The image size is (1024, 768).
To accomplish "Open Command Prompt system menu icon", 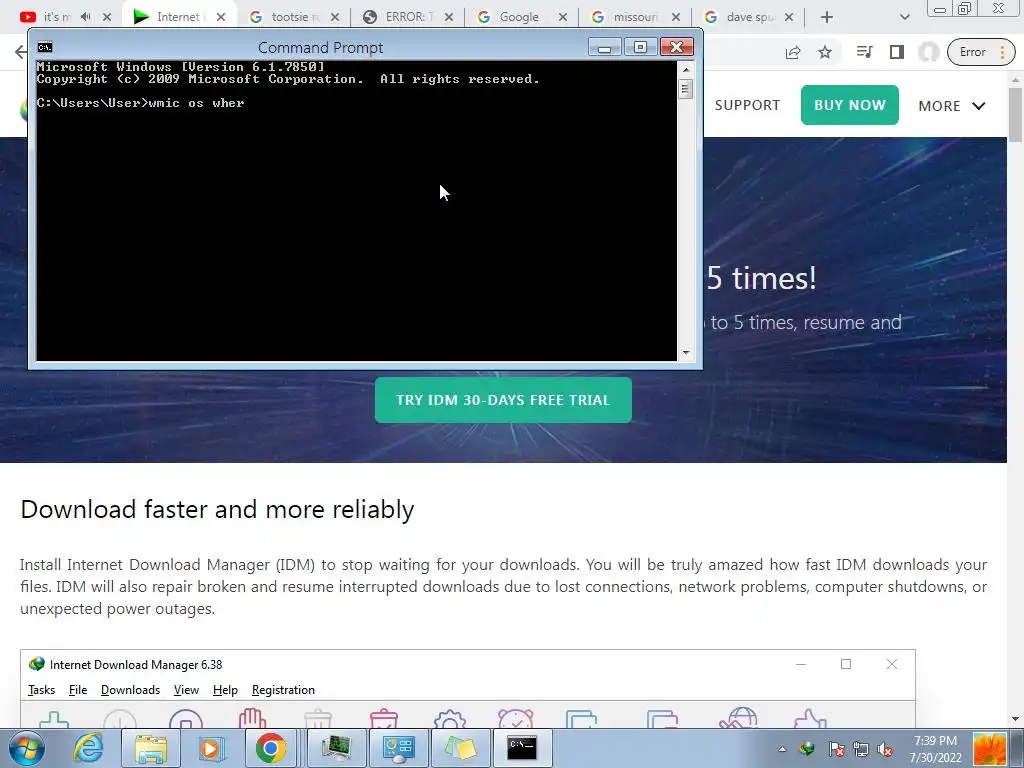I will 45,47.
